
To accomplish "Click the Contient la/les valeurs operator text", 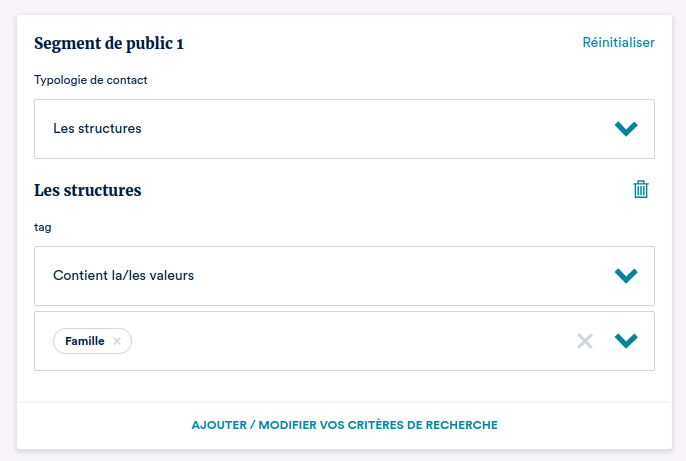I will (x=123, y=276).
